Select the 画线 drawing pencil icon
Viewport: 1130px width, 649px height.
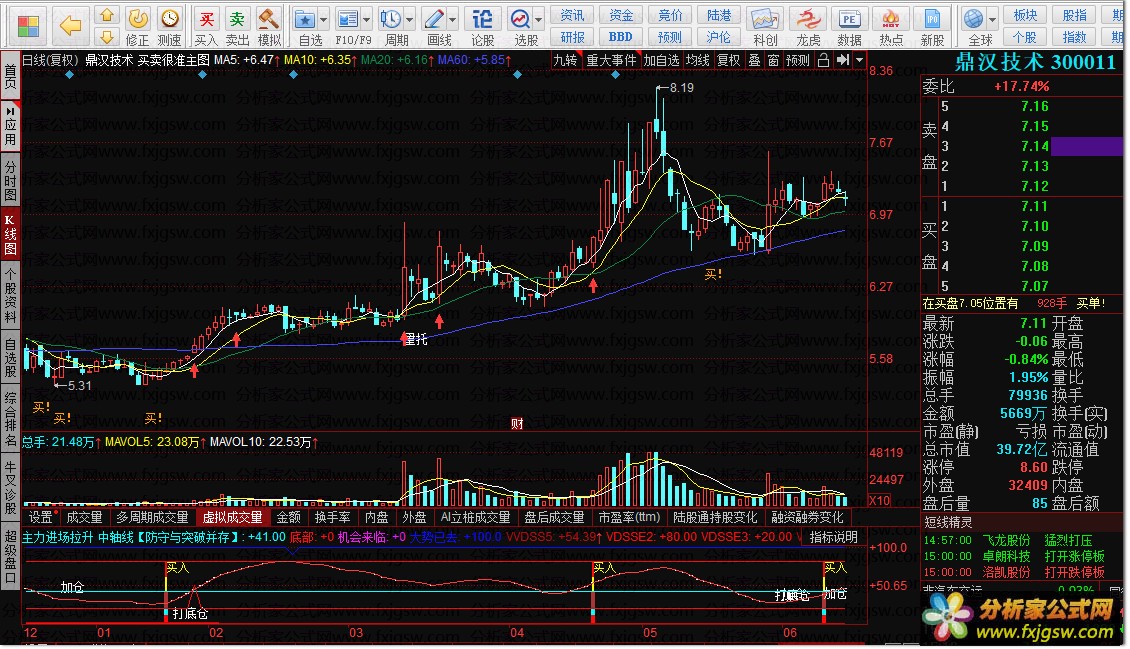tap(435, 19)
